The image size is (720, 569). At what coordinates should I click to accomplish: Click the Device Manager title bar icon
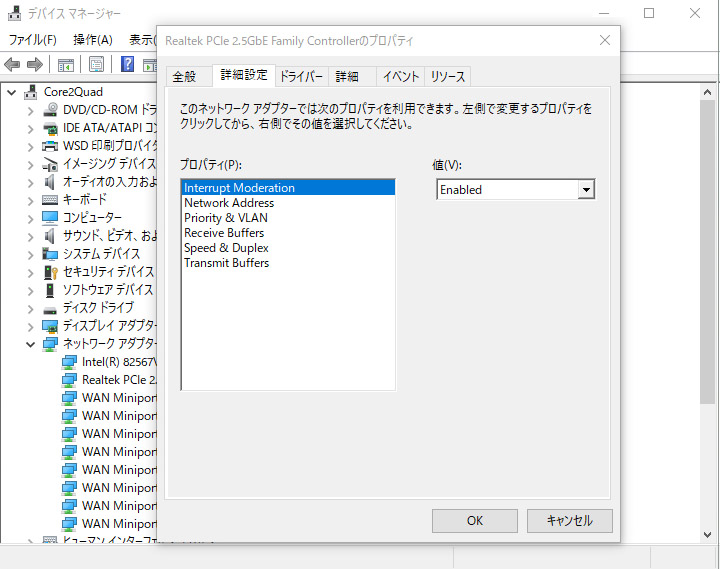click(15, 13)
